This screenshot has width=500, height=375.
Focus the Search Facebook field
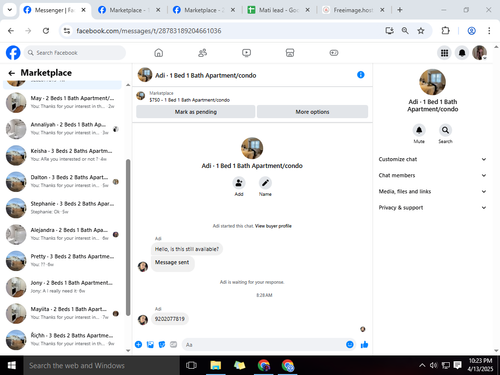click(75, 53)
